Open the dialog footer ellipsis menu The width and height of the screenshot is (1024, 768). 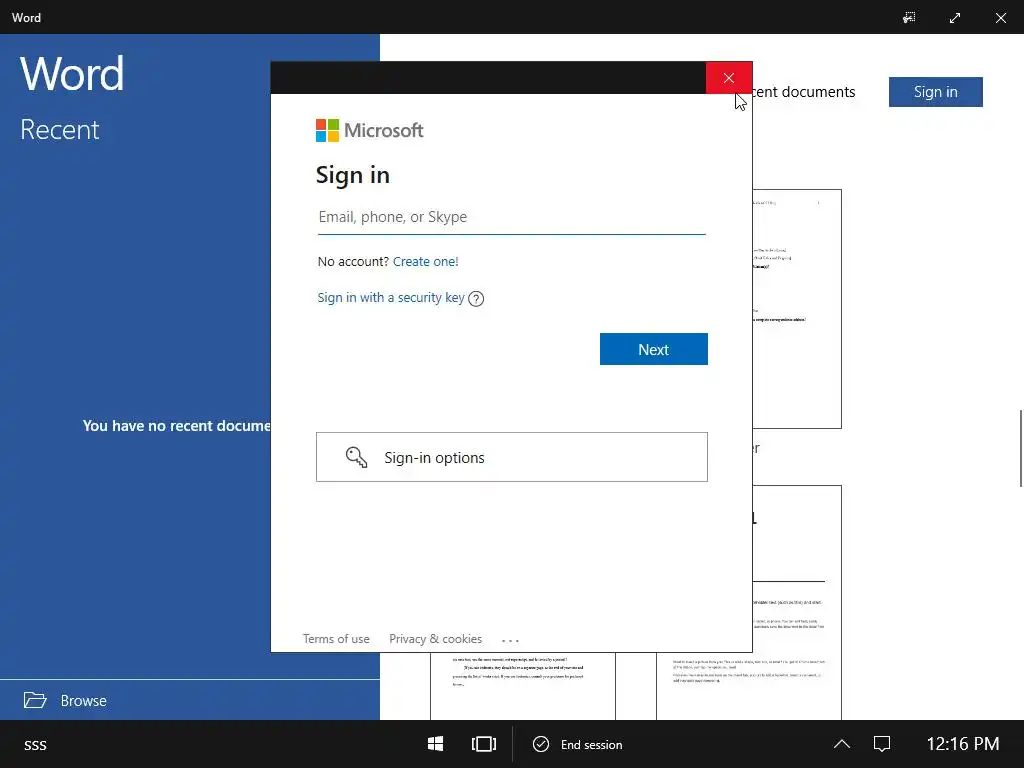(510, 641)
